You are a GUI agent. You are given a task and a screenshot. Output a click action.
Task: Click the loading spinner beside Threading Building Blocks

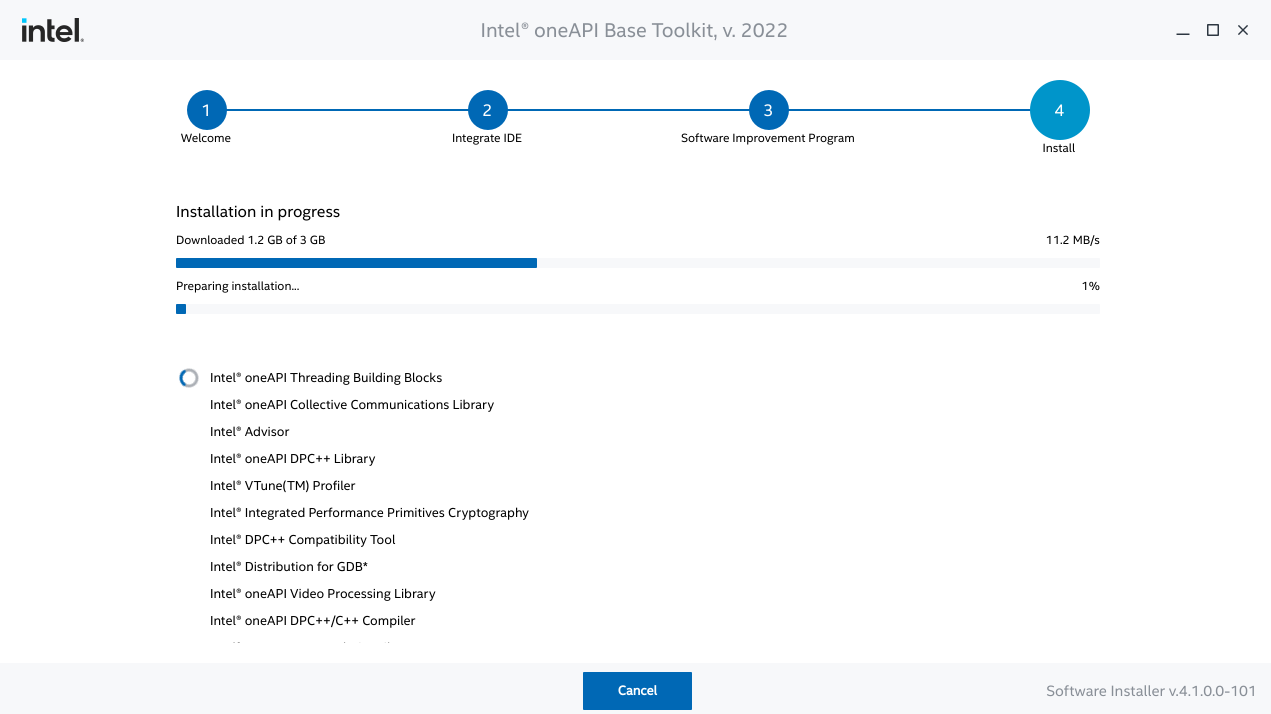[188, 378]
